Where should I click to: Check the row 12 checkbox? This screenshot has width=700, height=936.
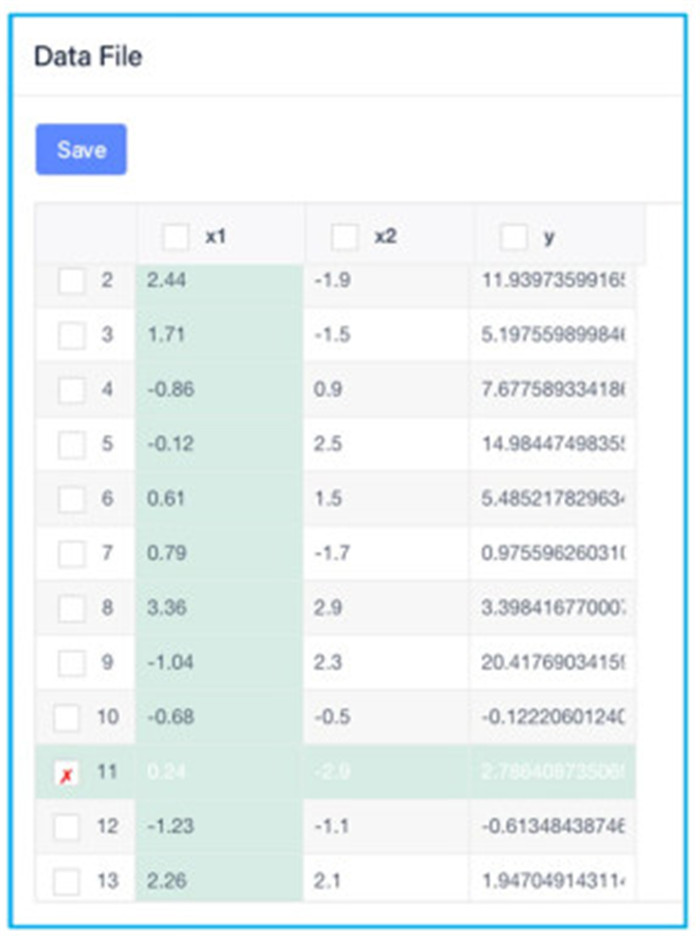click(x=67, y=827)
